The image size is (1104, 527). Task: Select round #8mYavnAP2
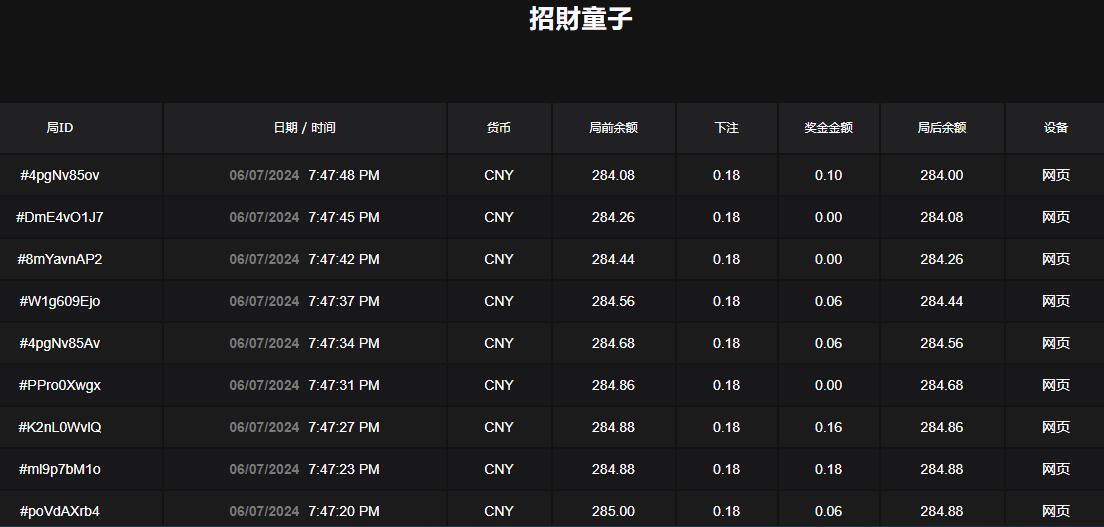[60, 259]
